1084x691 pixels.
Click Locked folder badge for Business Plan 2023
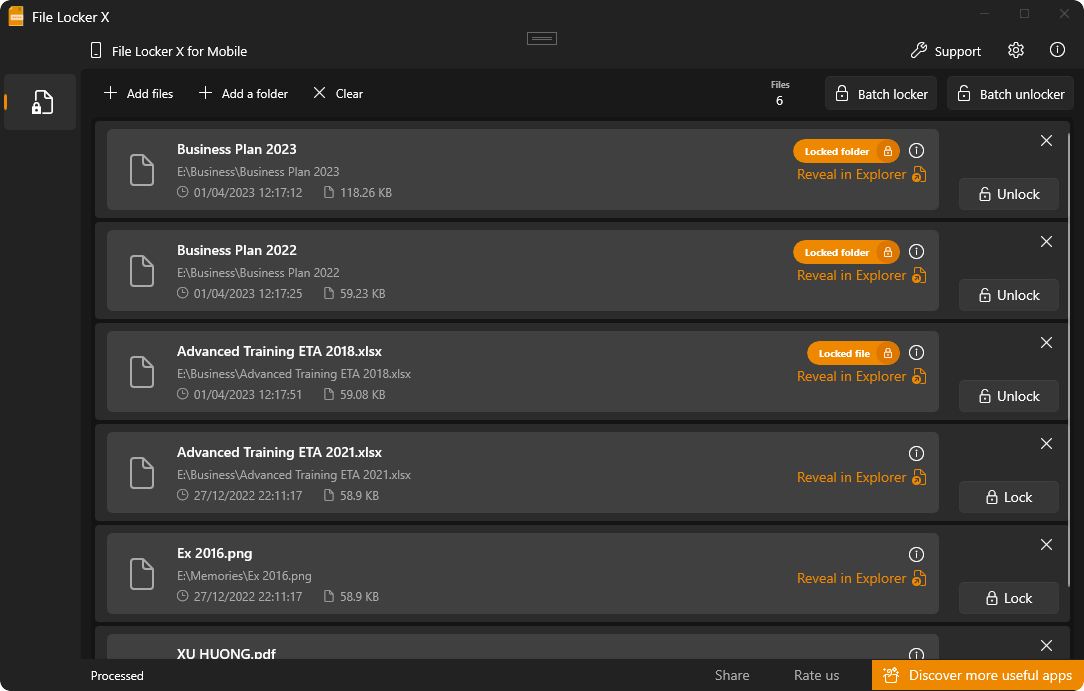(x=846, y=151)
